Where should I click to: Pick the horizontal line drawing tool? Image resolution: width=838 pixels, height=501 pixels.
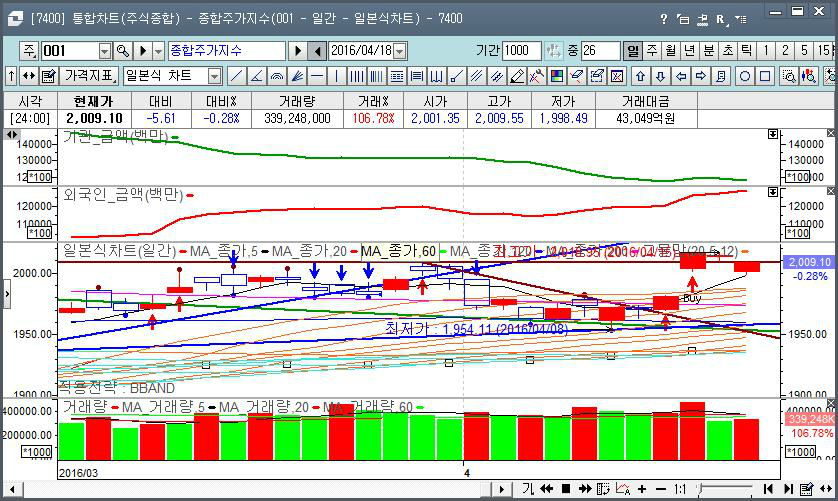tap(316, 76)
